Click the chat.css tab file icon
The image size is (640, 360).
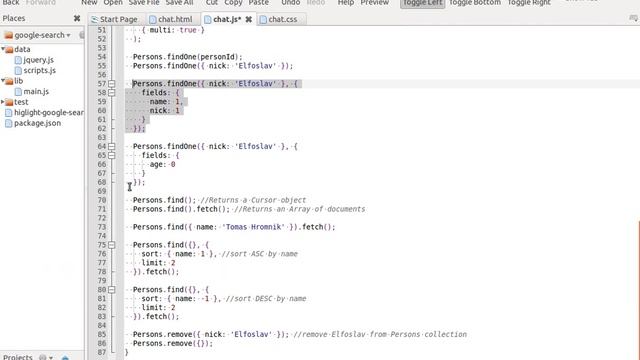coord(263,20)
